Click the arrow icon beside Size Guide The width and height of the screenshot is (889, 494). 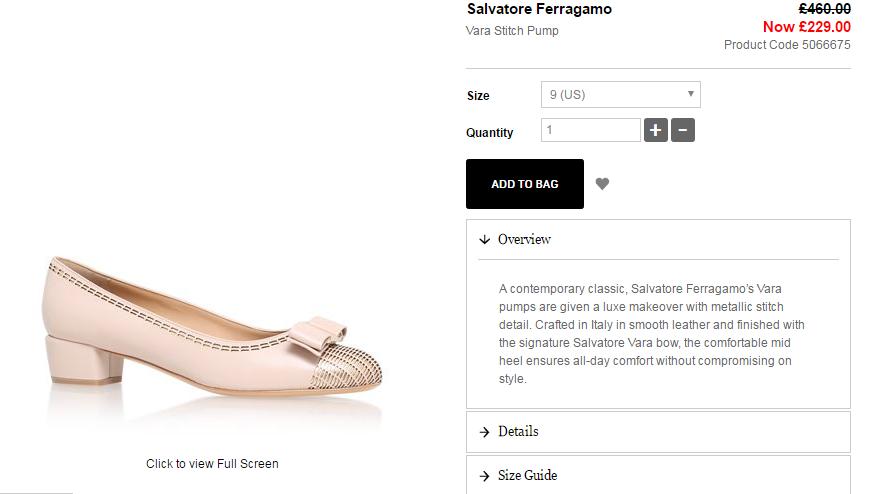[x=484, y=476]
